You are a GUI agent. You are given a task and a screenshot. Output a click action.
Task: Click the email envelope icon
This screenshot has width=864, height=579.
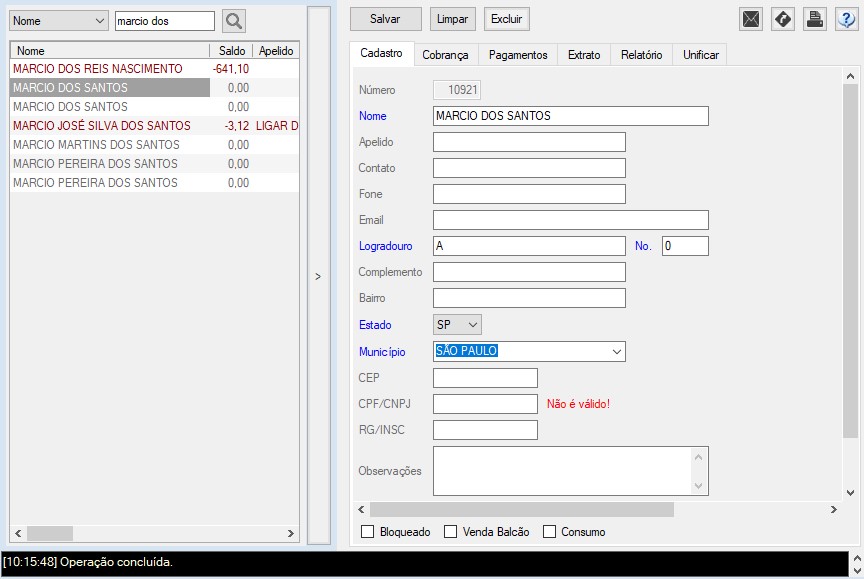(751, 19)
